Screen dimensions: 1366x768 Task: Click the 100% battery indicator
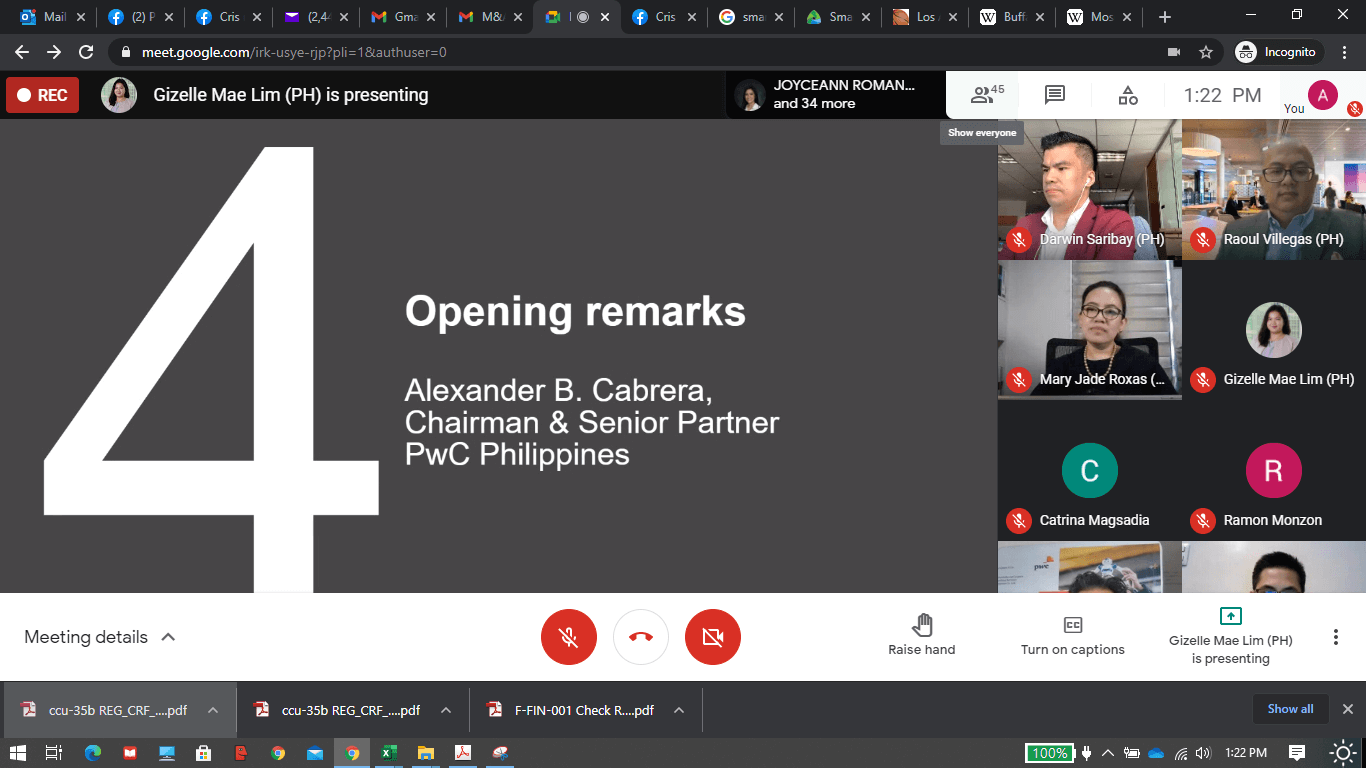pos(1049,753)
